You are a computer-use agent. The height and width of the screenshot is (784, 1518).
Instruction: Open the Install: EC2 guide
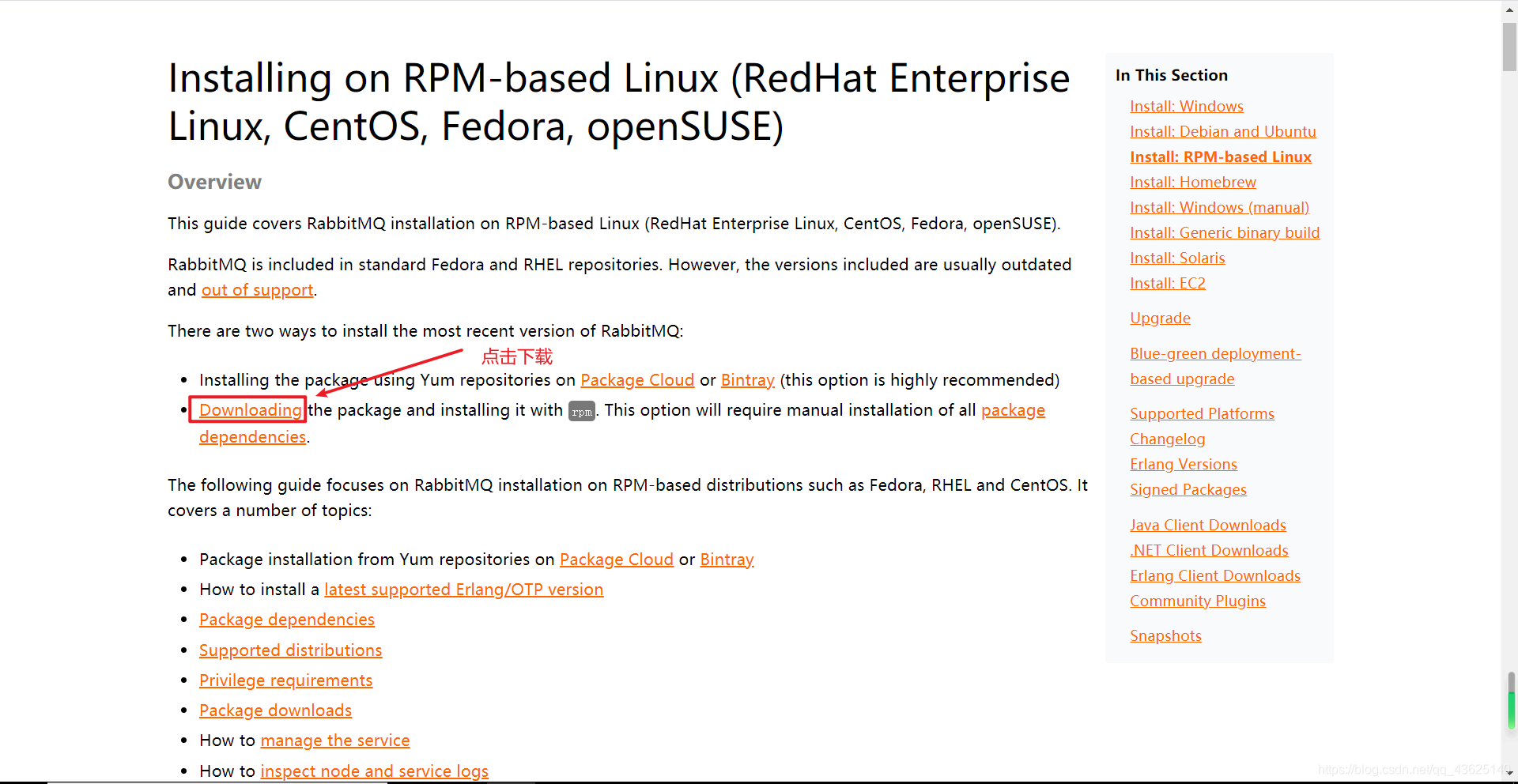1168,283
